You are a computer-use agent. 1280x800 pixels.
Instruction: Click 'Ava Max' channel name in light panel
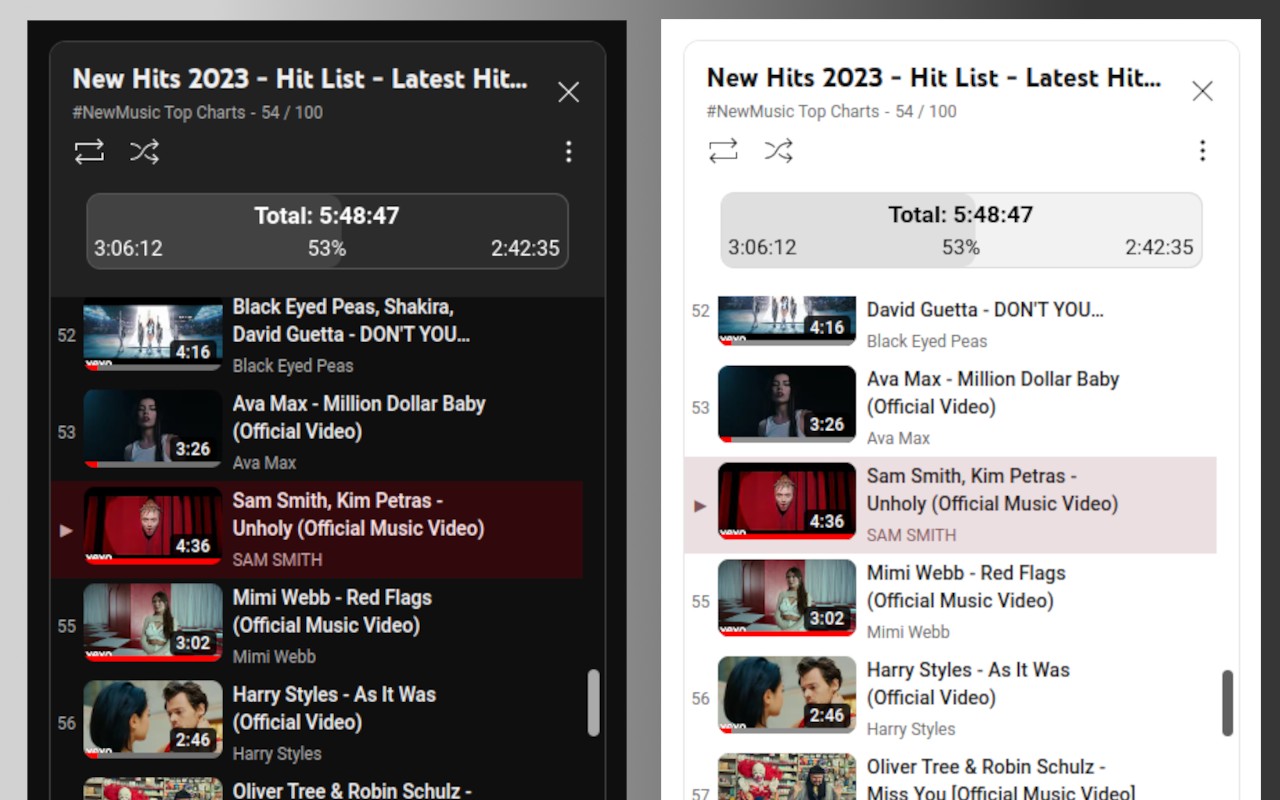pyautogui.click(x=898, y=438)
